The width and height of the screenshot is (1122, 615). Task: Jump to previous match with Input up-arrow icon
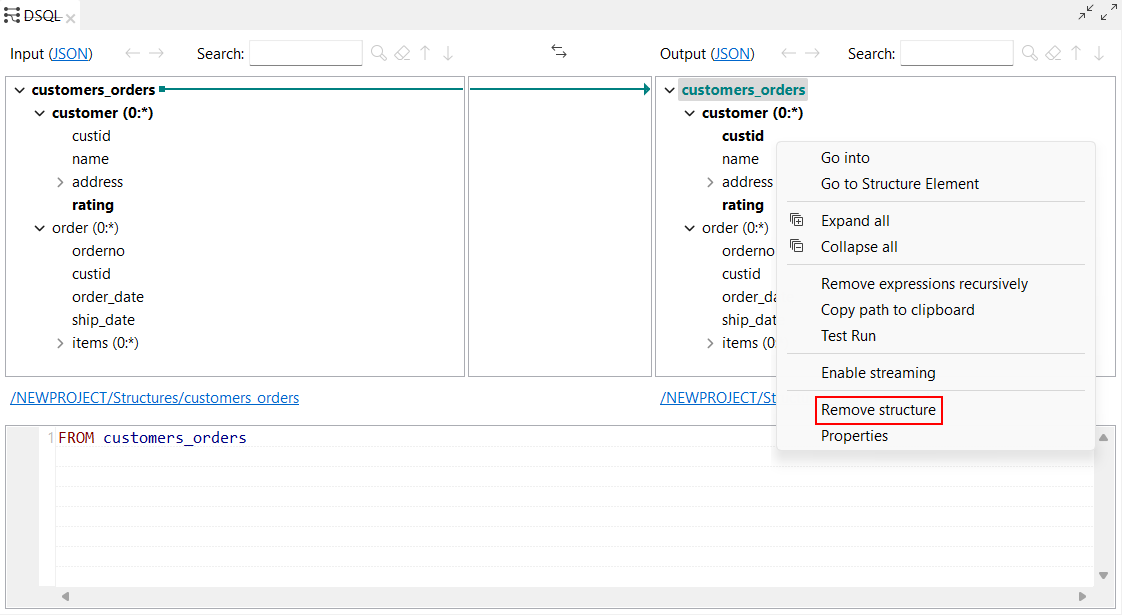(x=425, y=53)
